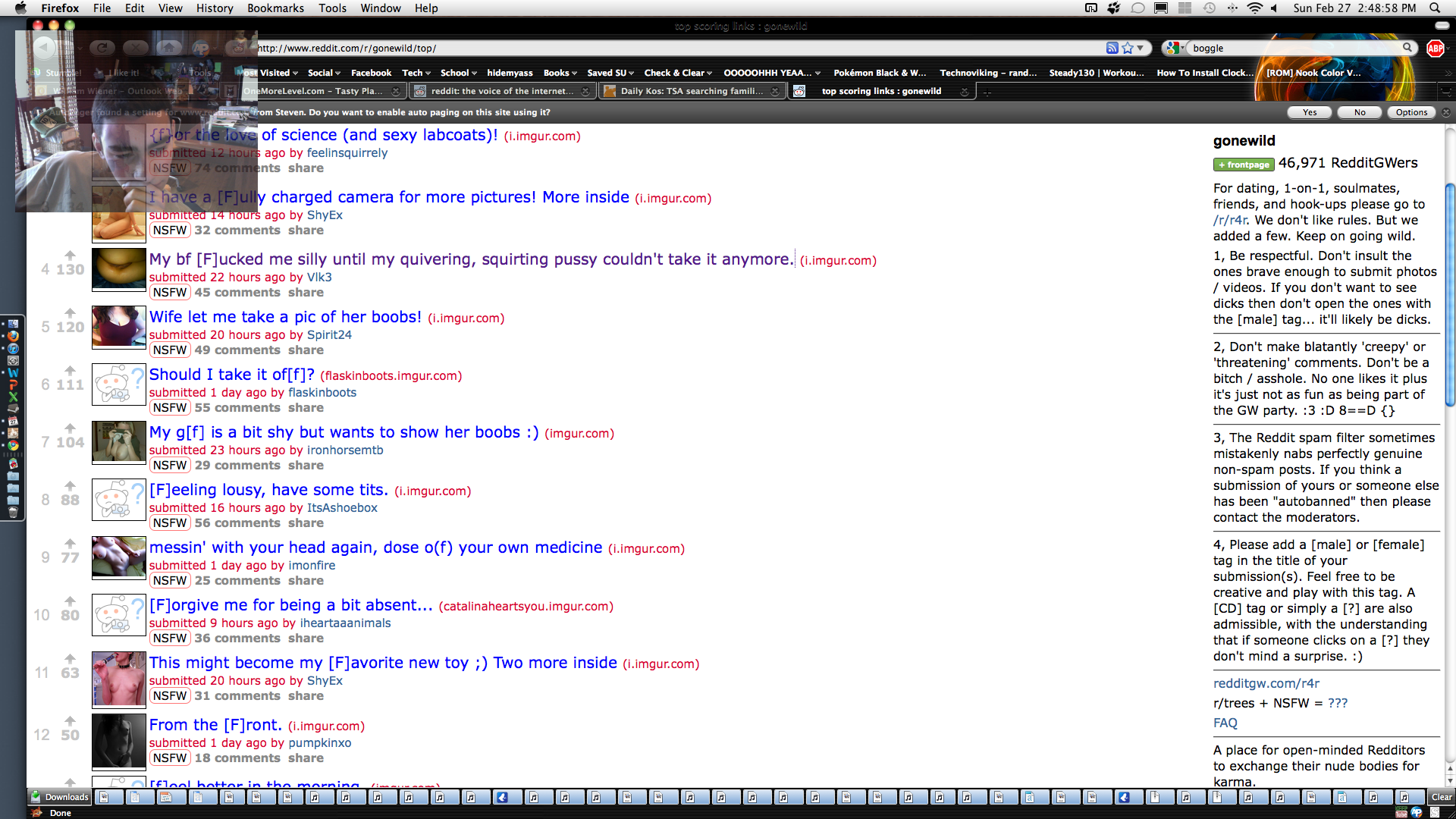Viewport: 1456px width, 819px height.
Task: Click the search magnifier in the search box
Action: click(x=1407, y=48)
